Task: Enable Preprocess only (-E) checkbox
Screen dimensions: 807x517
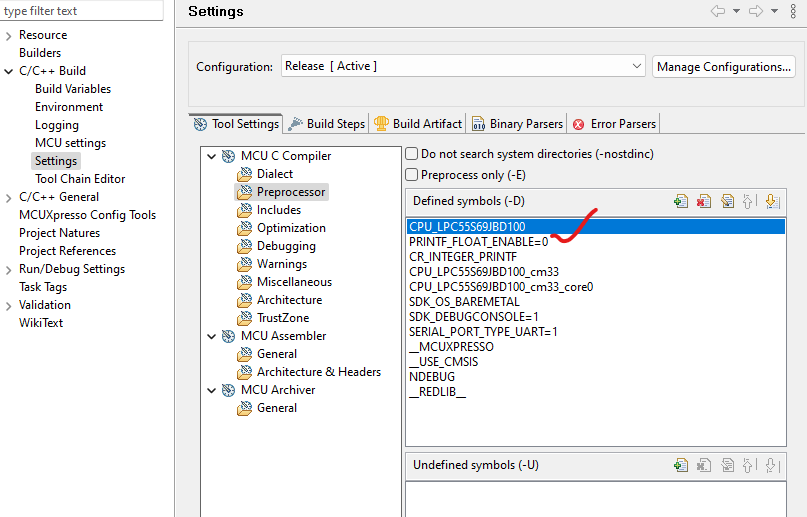Action: pos(412,175)
